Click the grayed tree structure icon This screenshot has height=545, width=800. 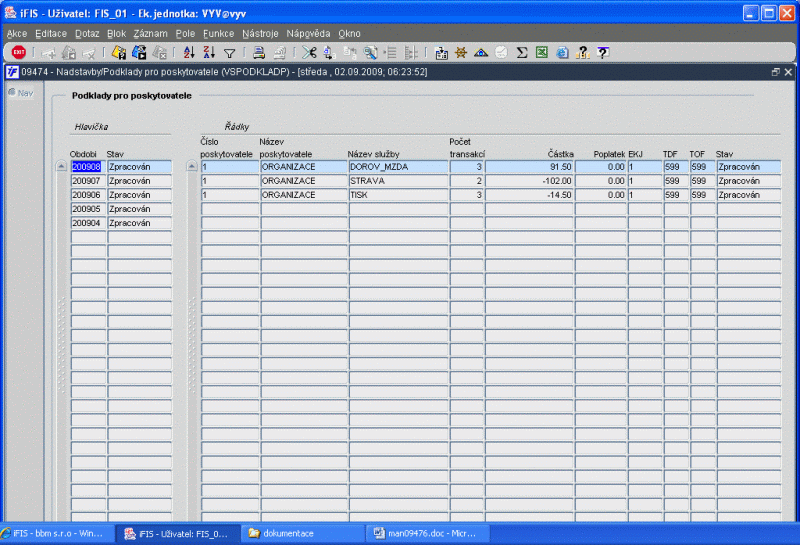coord(411,53)
